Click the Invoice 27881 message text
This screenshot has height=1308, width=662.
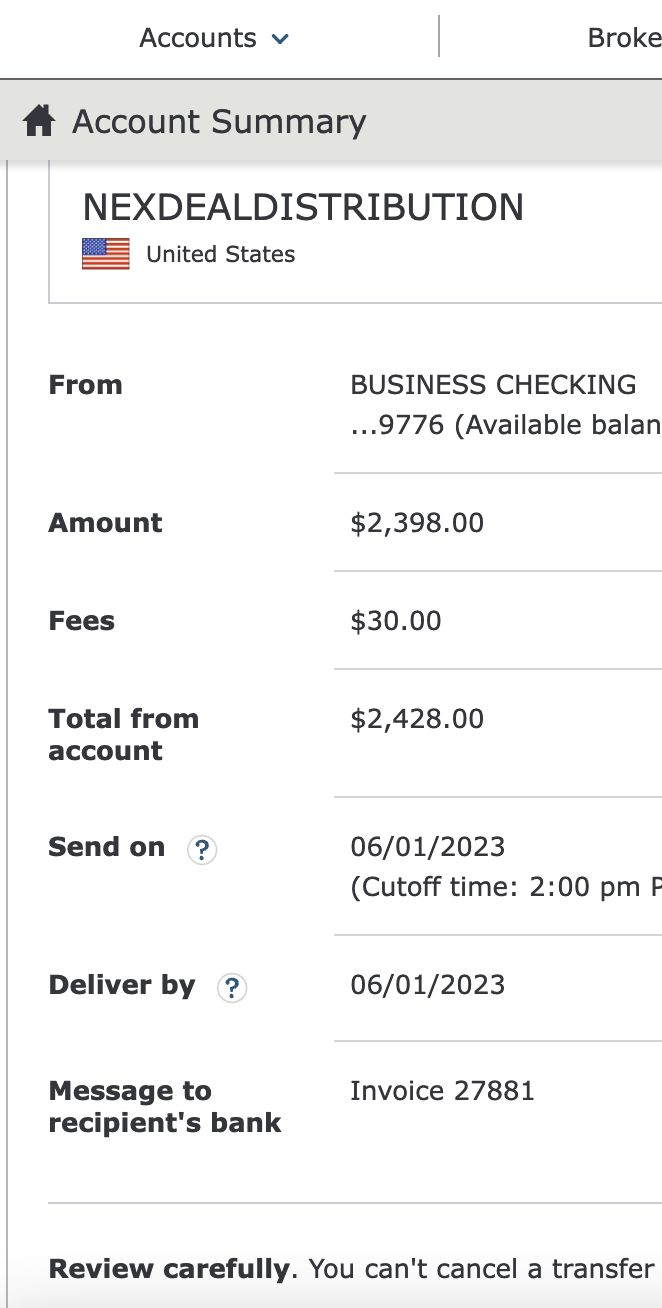(442, 1090)
